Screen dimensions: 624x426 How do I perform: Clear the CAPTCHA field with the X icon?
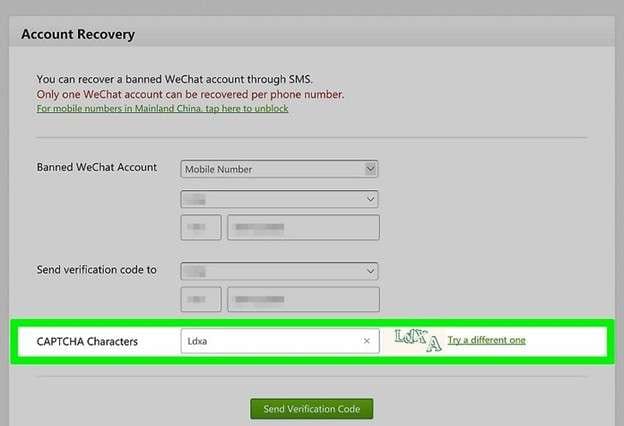click(x=367, y=341)
